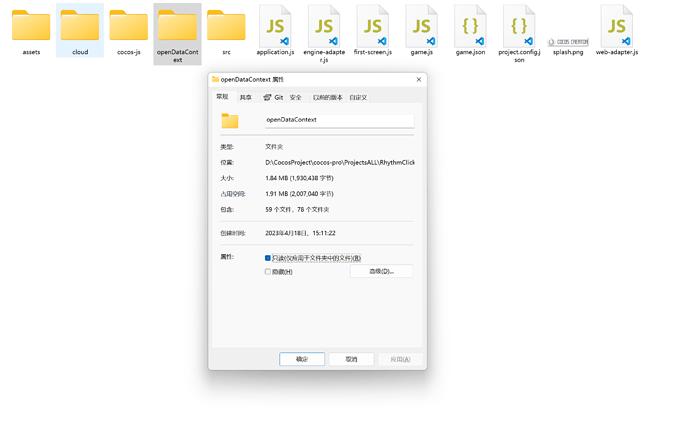The height and width of the screenshot is (432, 690).
Task: Open the 安全 tab
Action: (x=296, y=97)
